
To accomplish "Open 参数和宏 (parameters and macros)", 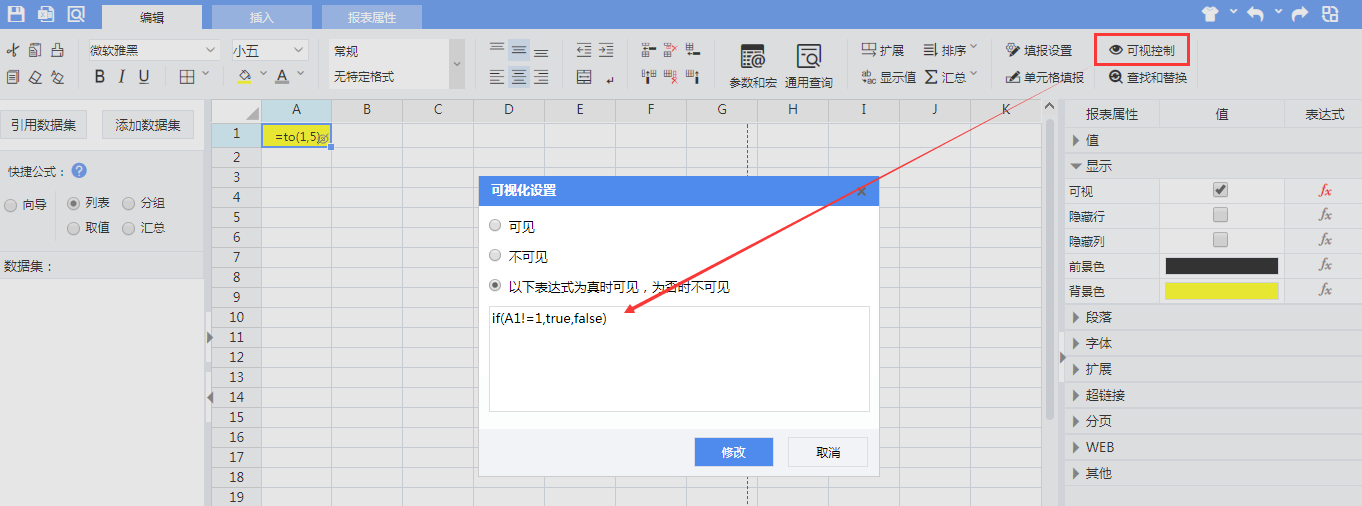I will point(752,66).
